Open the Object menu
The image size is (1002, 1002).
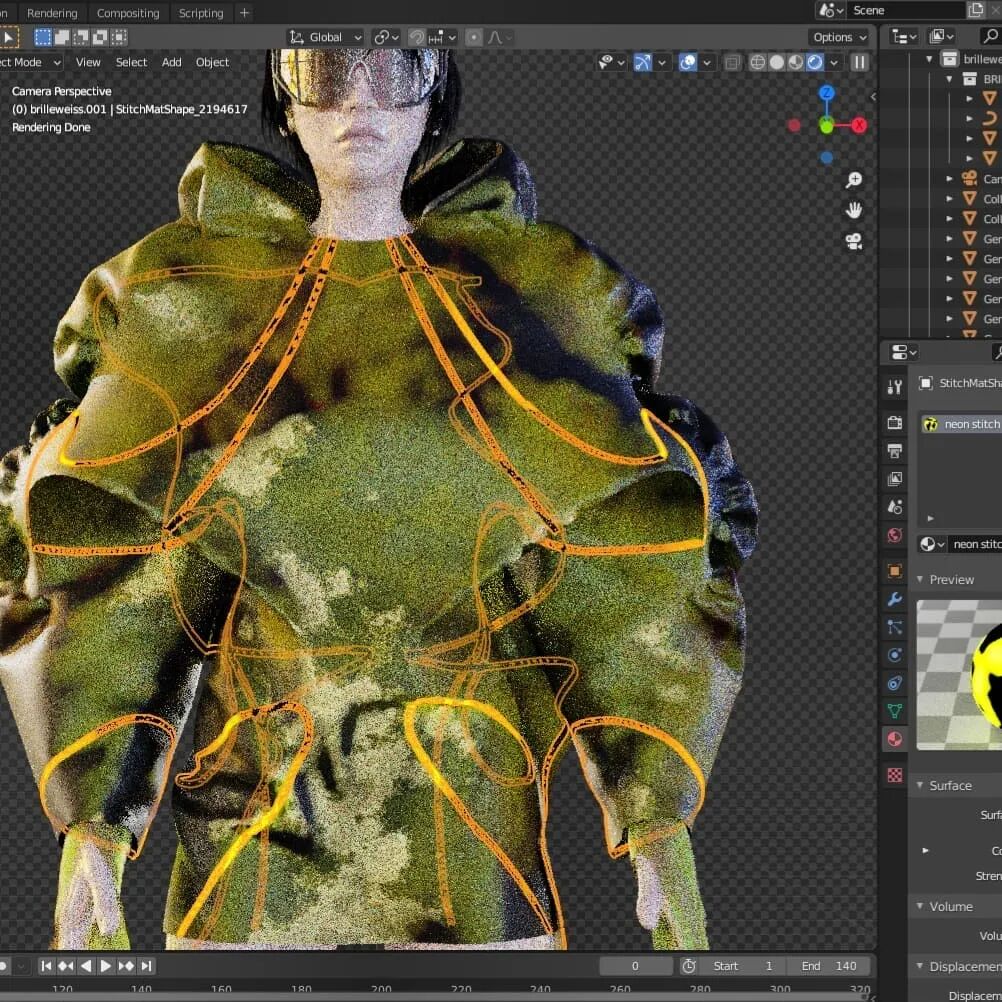[x=212, y=62]
